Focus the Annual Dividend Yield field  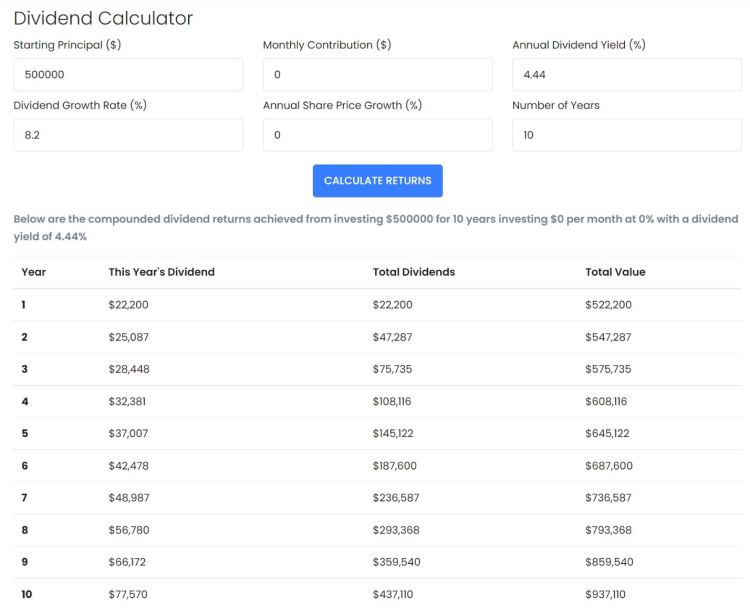point(627,75)
